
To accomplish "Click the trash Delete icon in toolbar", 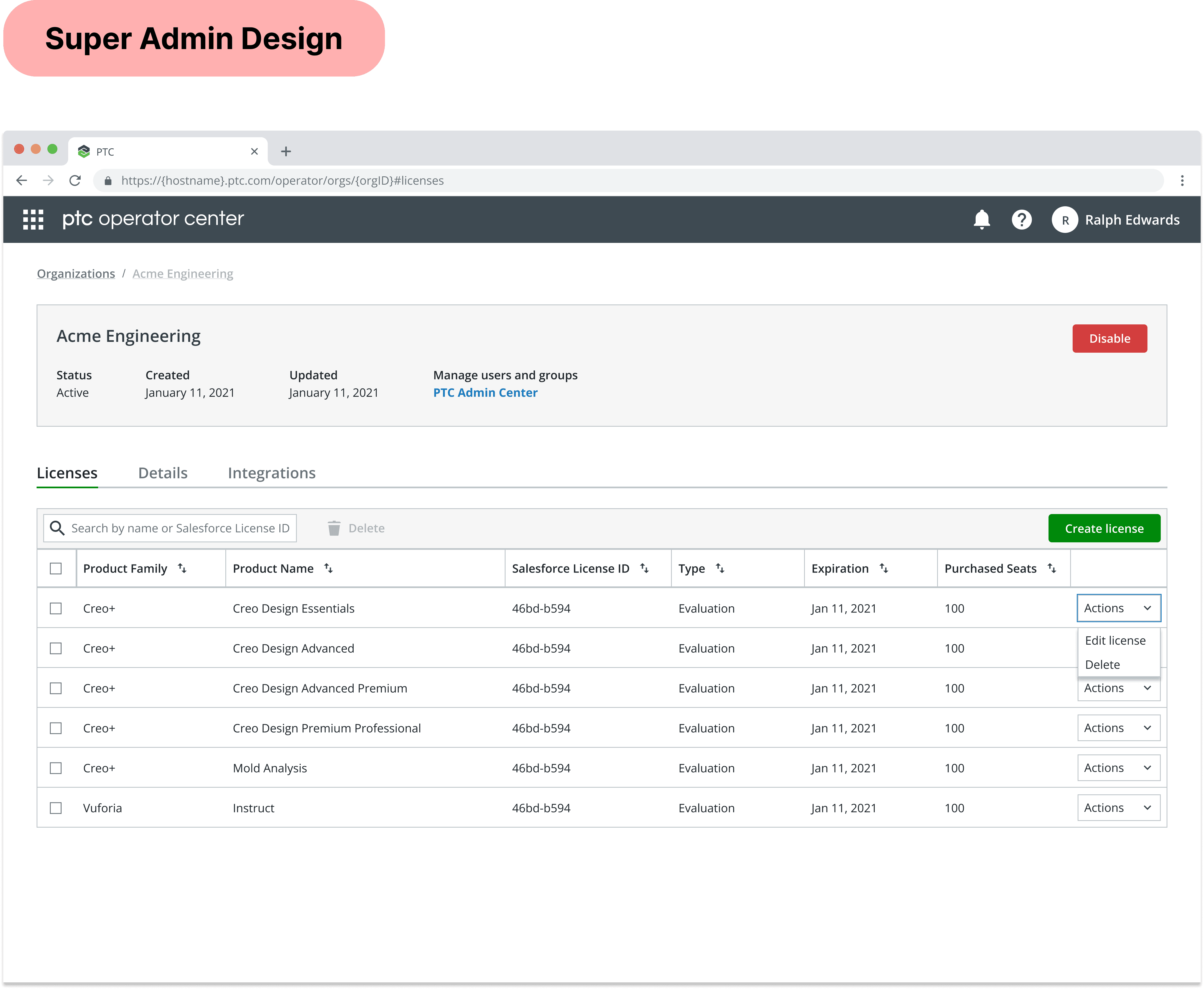I will (334, 528).
